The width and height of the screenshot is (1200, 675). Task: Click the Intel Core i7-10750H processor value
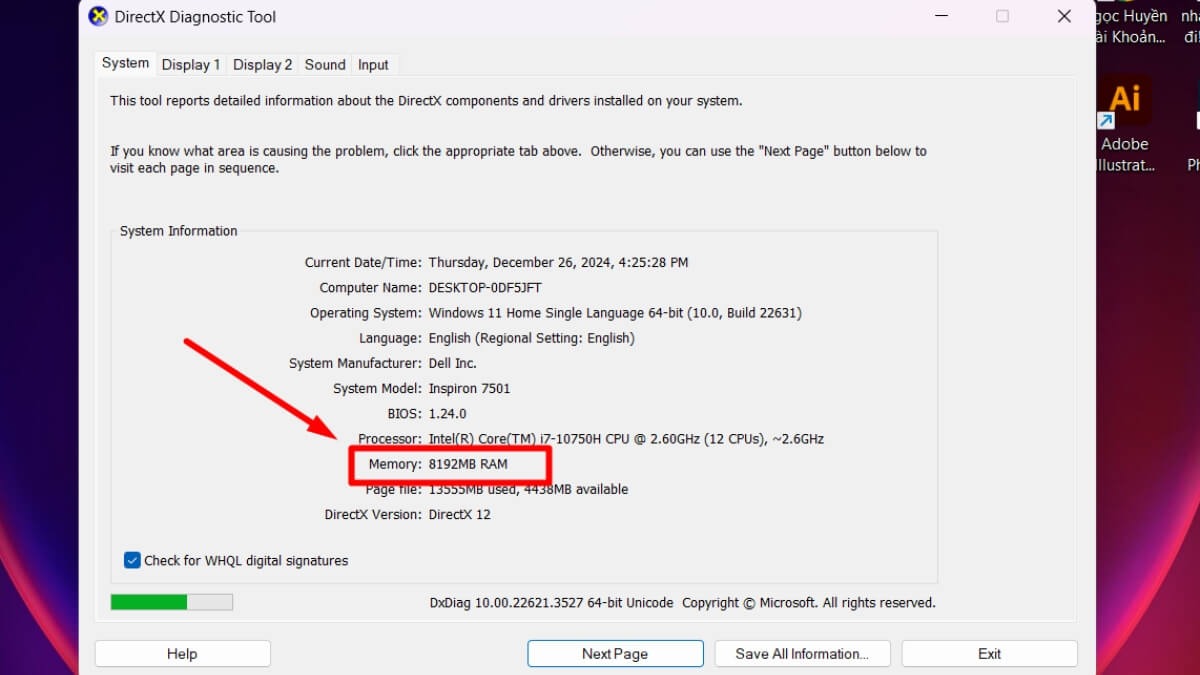(626, 438)
